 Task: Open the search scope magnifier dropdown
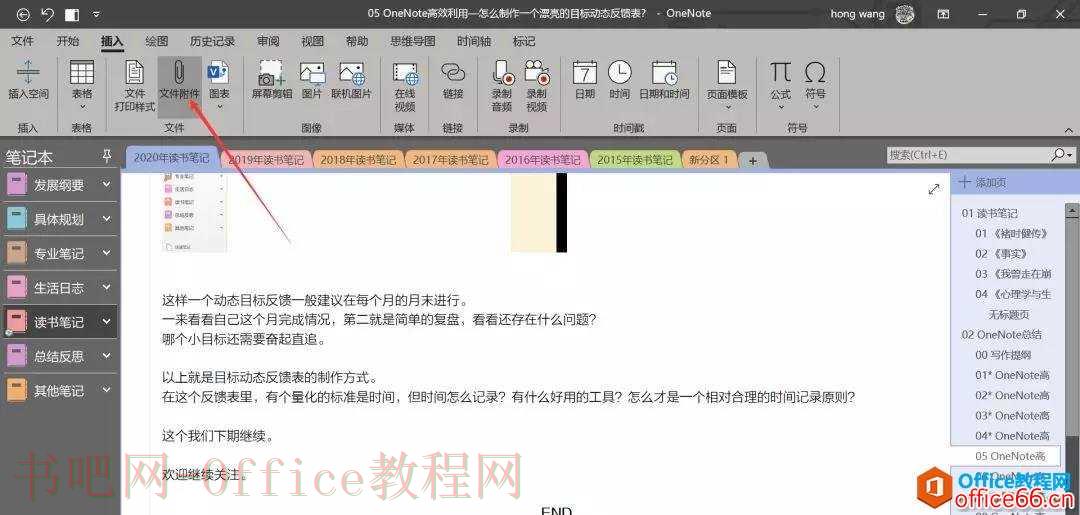click(1061, 155)
